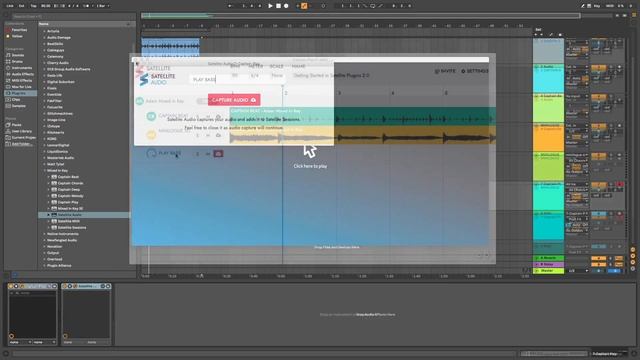Select the Master track header

[x=549, y=271]
